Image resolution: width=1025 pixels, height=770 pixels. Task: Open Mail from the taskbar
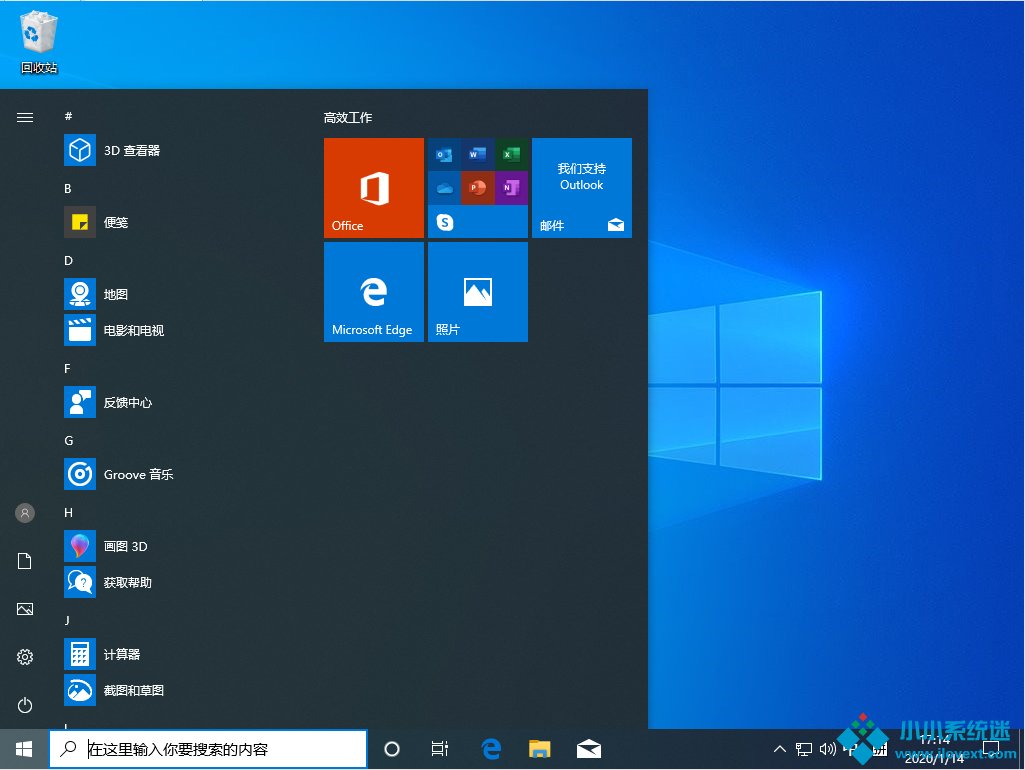[x=589, y=749]
